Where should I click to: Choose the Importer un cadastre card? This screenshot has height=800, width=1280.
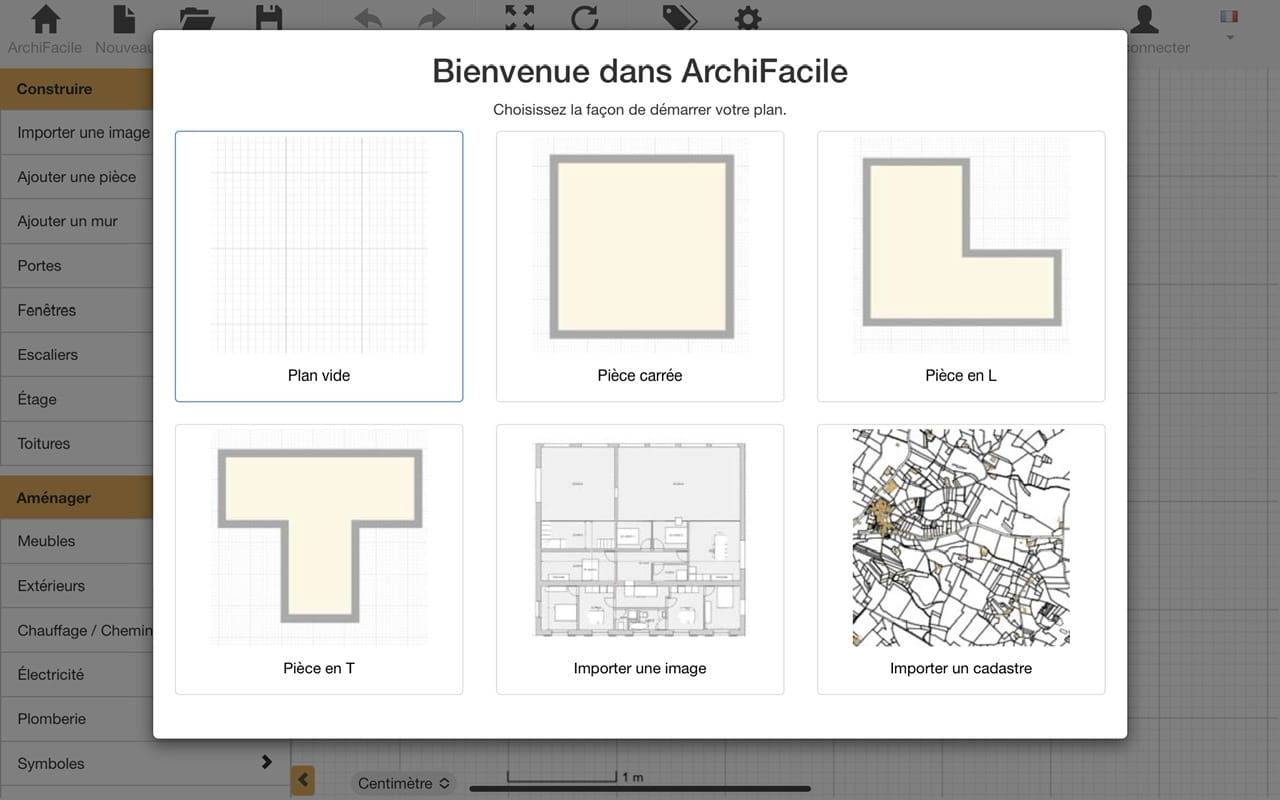click(961, 559)
